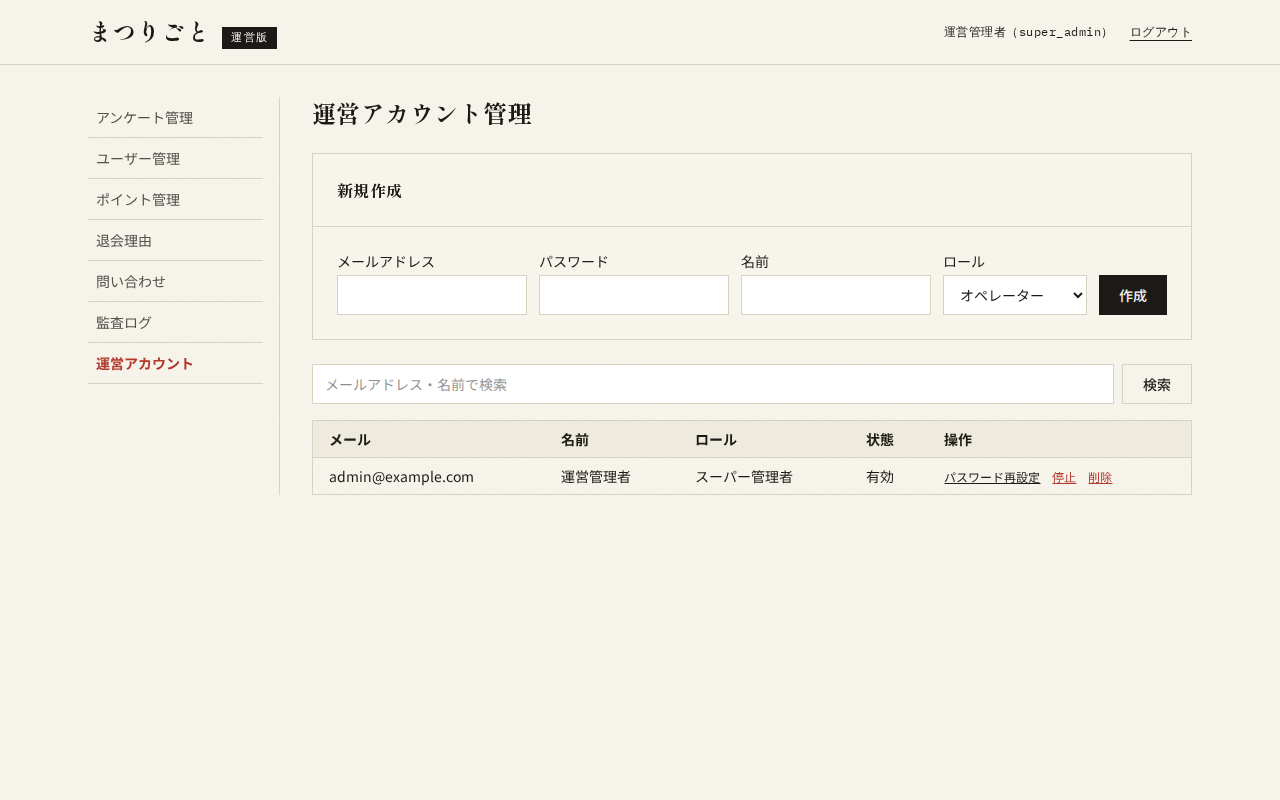Click 停止 for admin@example.com
Viewport: 1280px width, 800px height.
[1064, 477]
